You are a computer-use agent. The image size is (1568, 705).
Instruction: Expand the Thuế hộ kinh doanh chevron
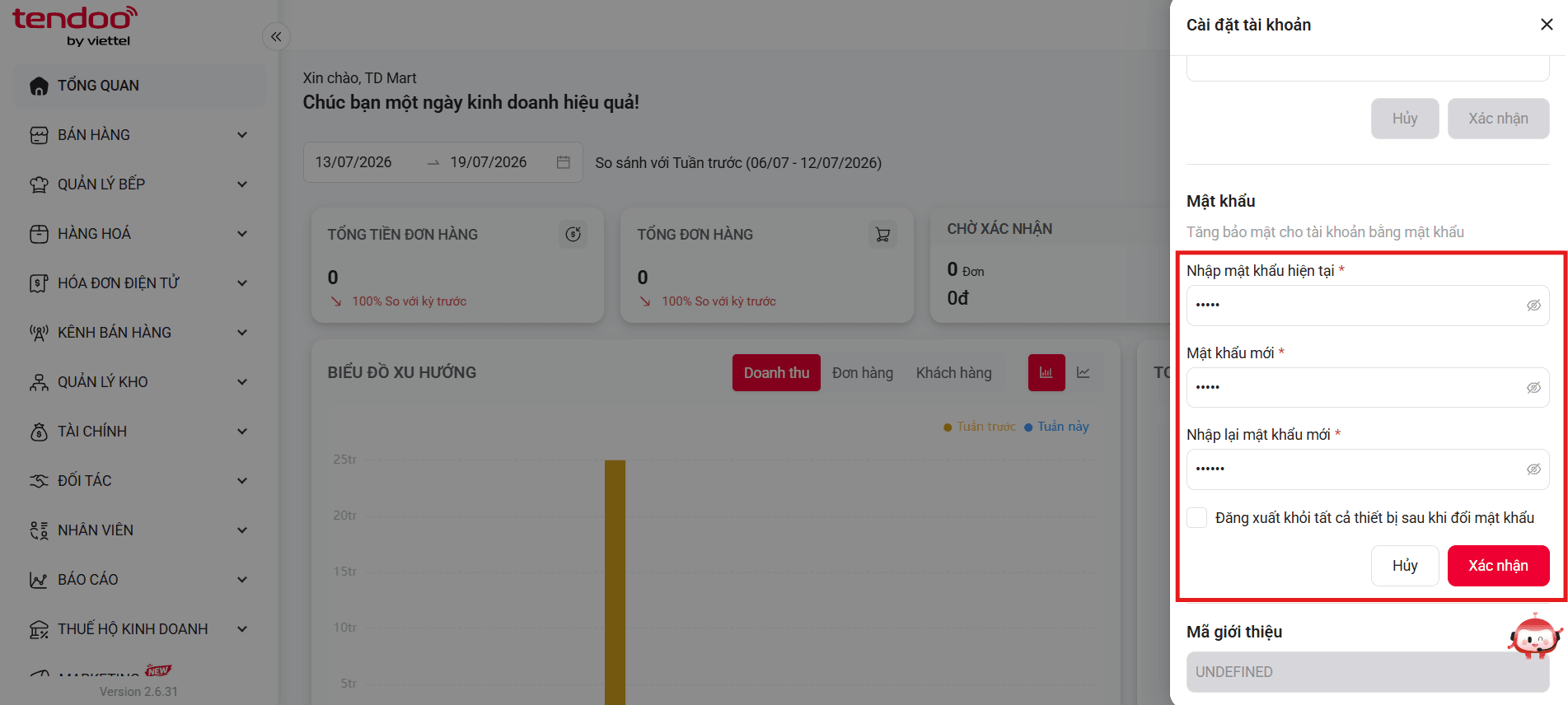[242, 629]
